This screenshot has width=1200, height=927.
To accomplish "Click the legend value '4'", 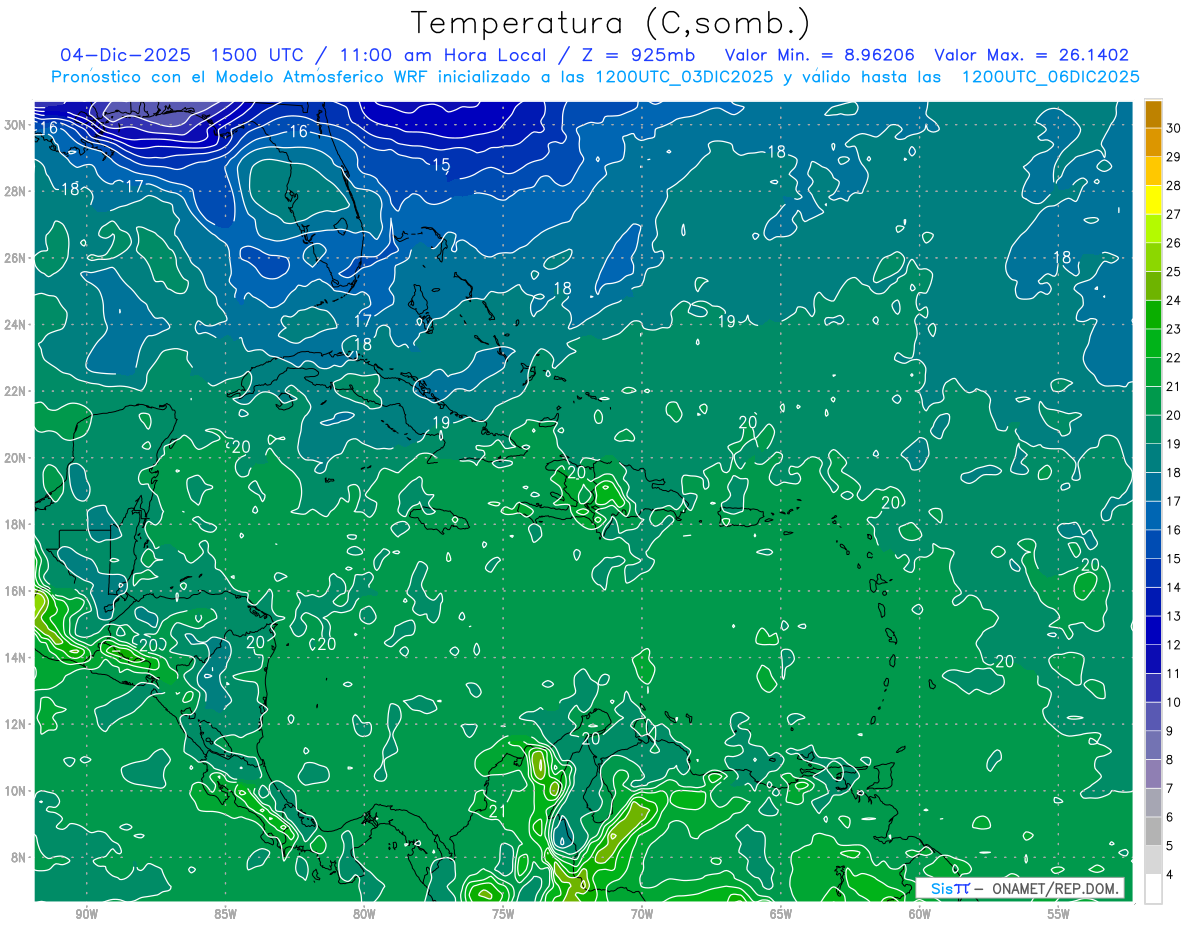I will pos(1169,875).
